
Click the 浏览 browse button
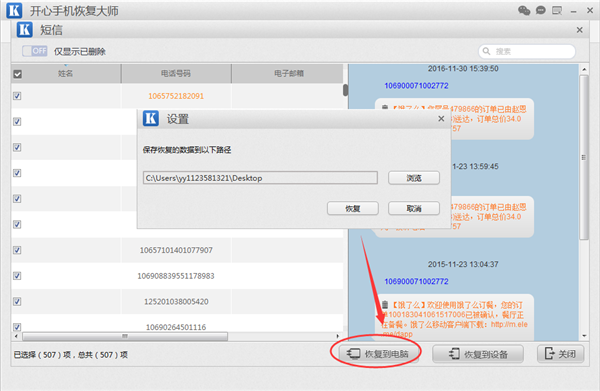click(414, 178)
